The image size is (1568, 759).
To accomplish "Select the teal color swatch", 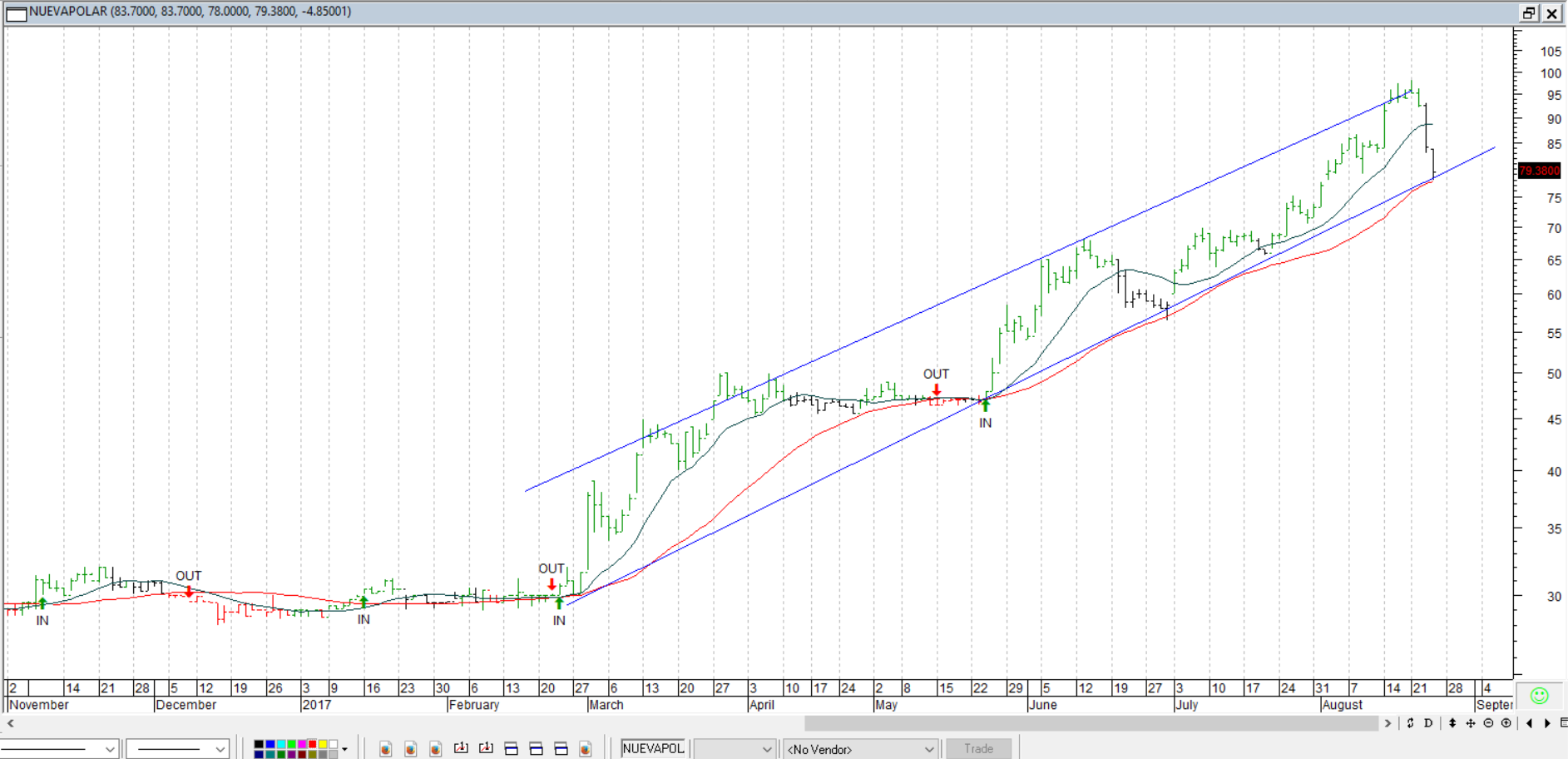I will coord(270,754).
